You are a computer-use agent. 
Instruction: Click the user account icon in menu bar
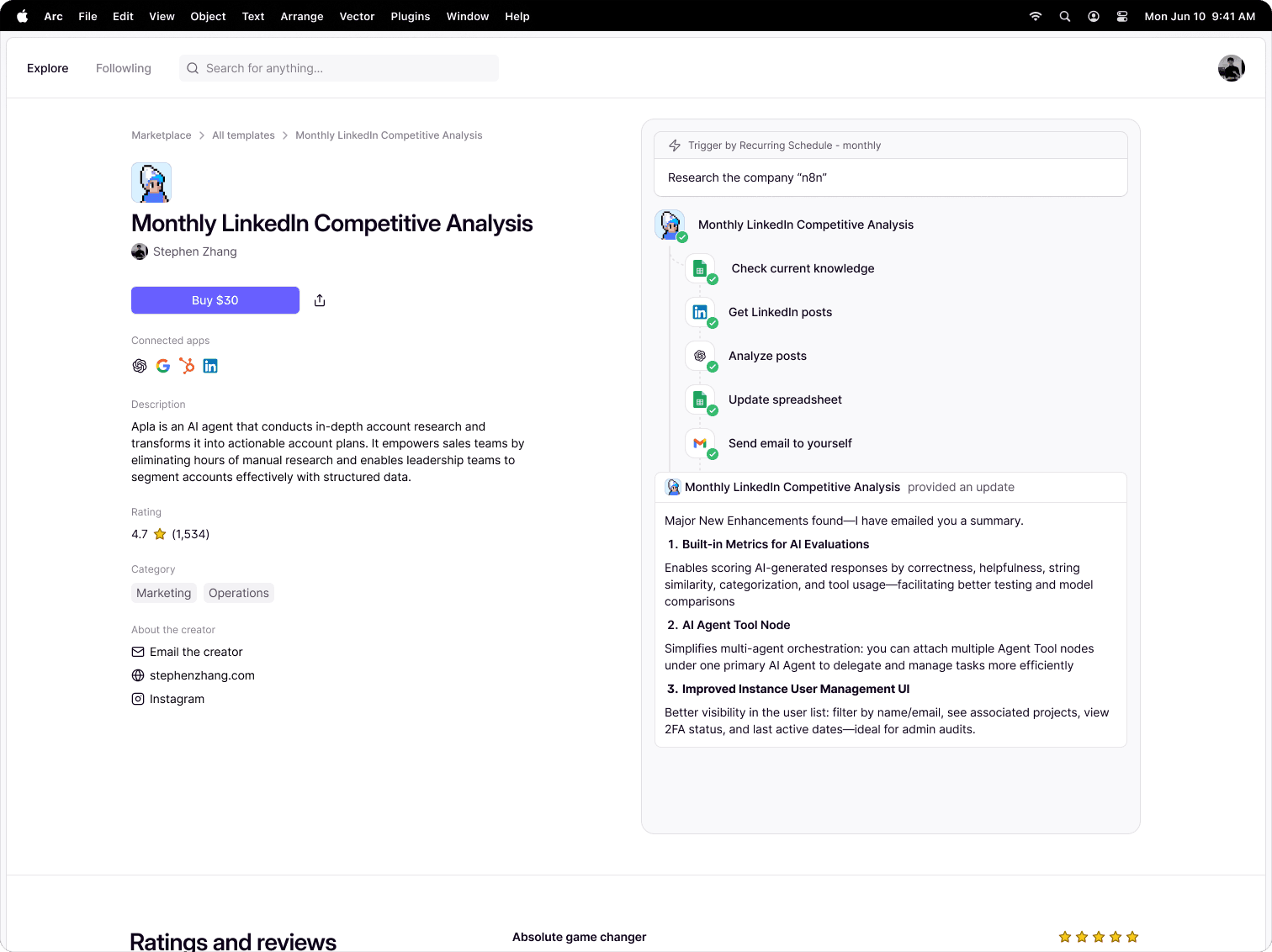[x=1094, y=16]
